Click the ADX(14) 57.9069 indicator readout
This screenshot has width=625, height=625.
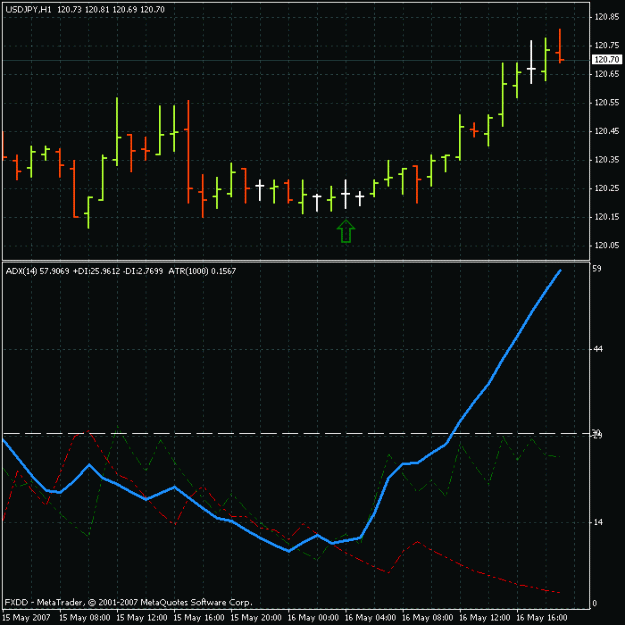pyautogui.click(x=37, y=271)
